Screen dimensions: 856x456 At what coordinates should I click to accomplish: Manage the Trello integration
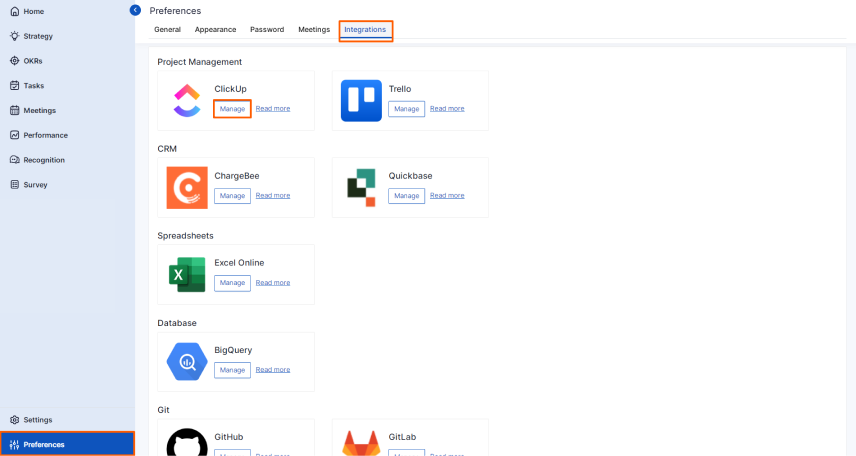pyautogui.click(x=406, y=109)
